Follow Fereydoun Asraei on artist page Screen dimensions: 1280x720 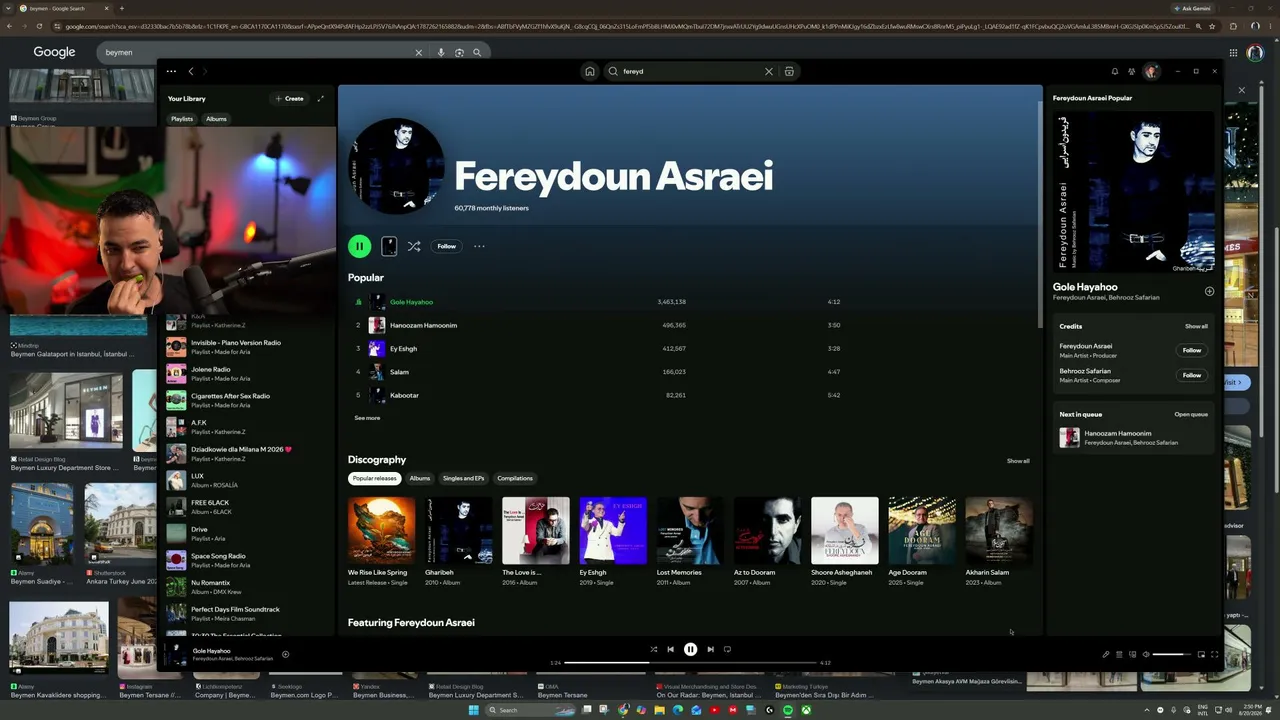click(447, 246)
